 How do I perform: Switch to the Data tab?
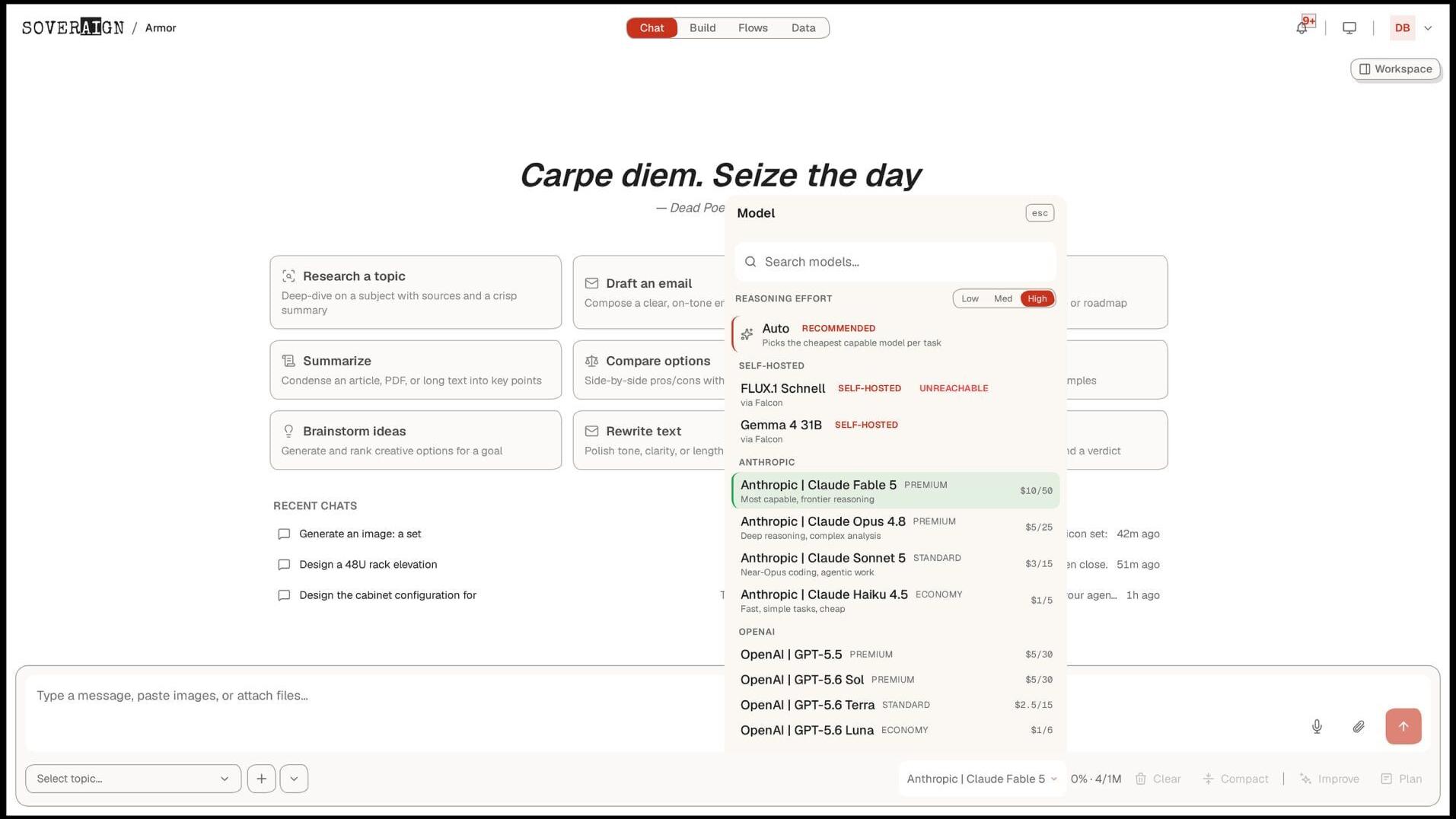803,27
